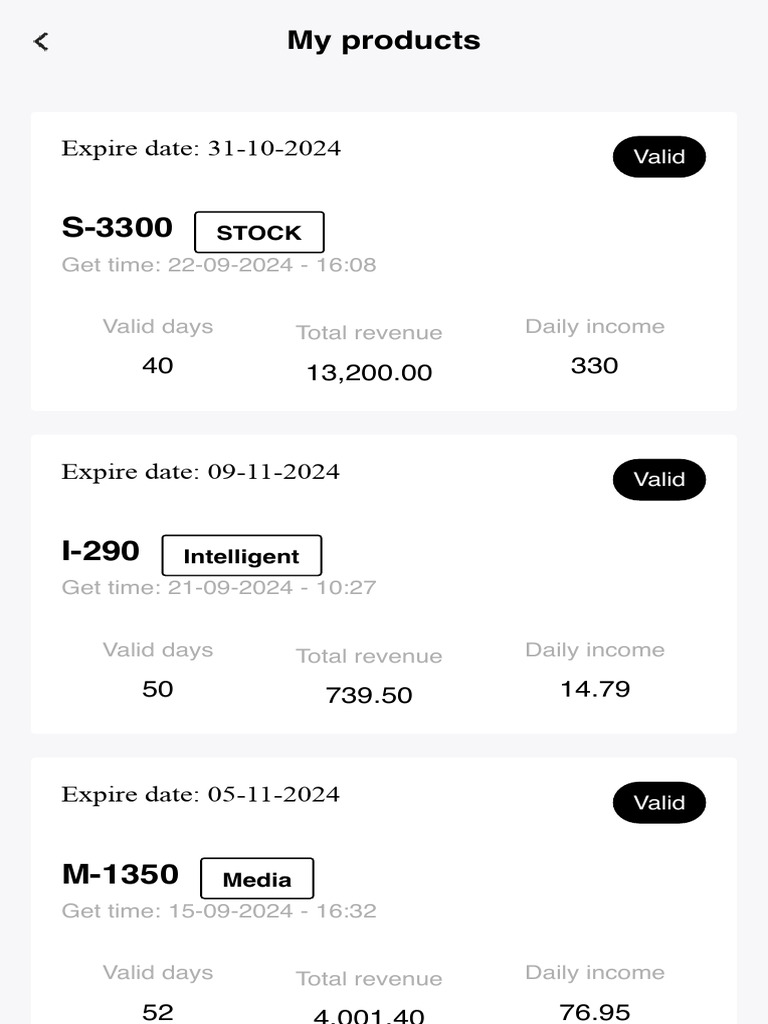The image size is (768, 1024).
Task: Select the Intelligent category tag
Action: click(241, 556)
